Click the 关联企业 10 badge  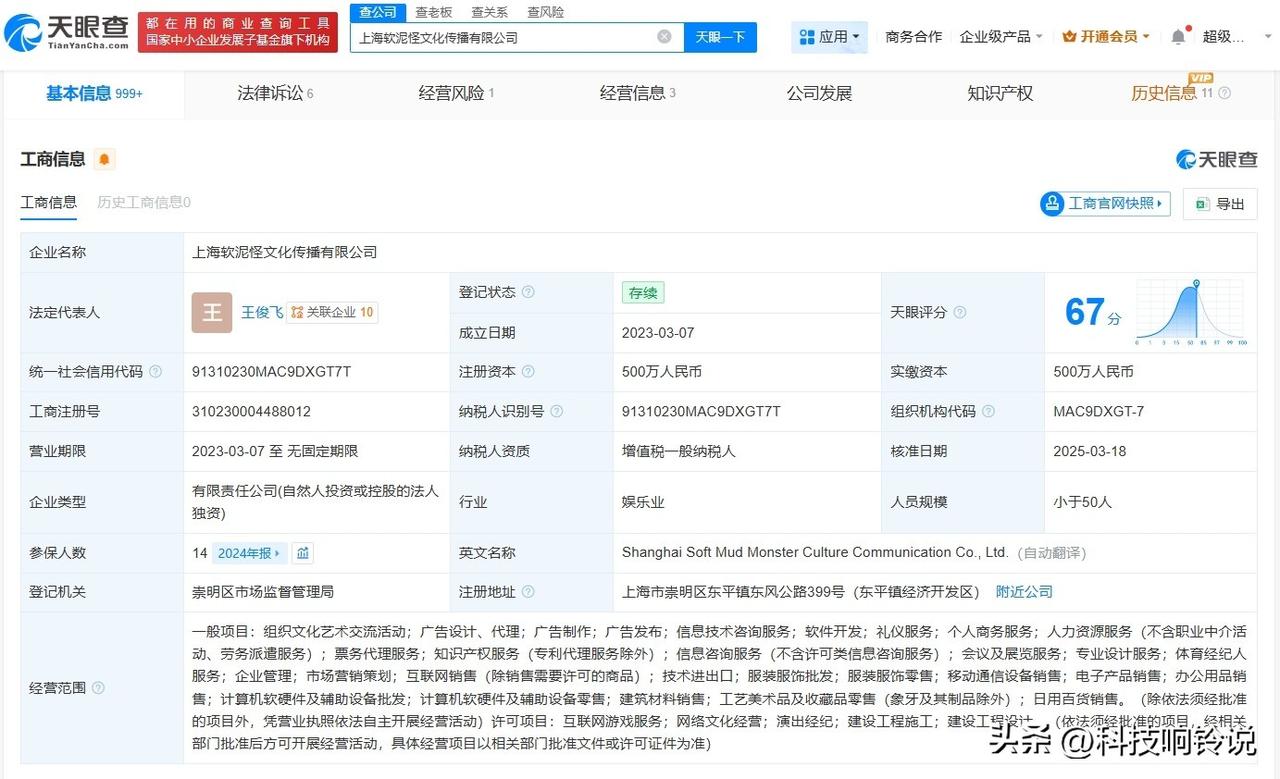332,312
